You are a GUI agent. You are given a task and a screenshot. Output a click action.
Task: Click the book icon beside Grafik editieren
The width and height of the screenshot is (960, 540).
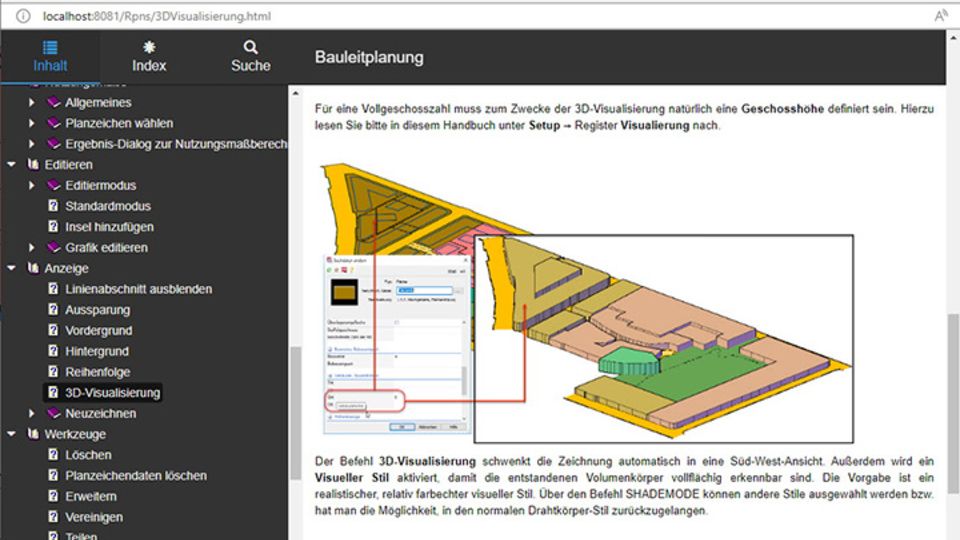54,247
